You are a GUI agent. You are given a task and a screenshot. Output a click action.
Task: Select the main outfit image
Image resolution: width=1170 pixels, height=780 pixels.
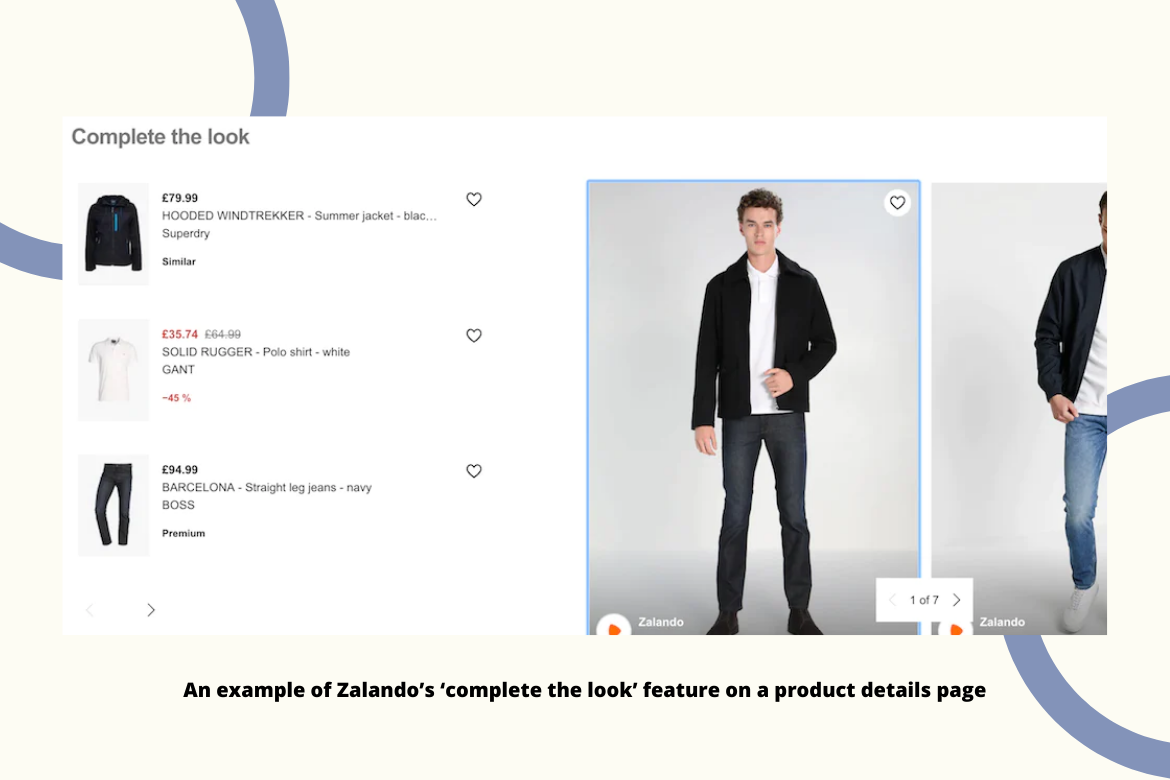click(x=754, y=408)
